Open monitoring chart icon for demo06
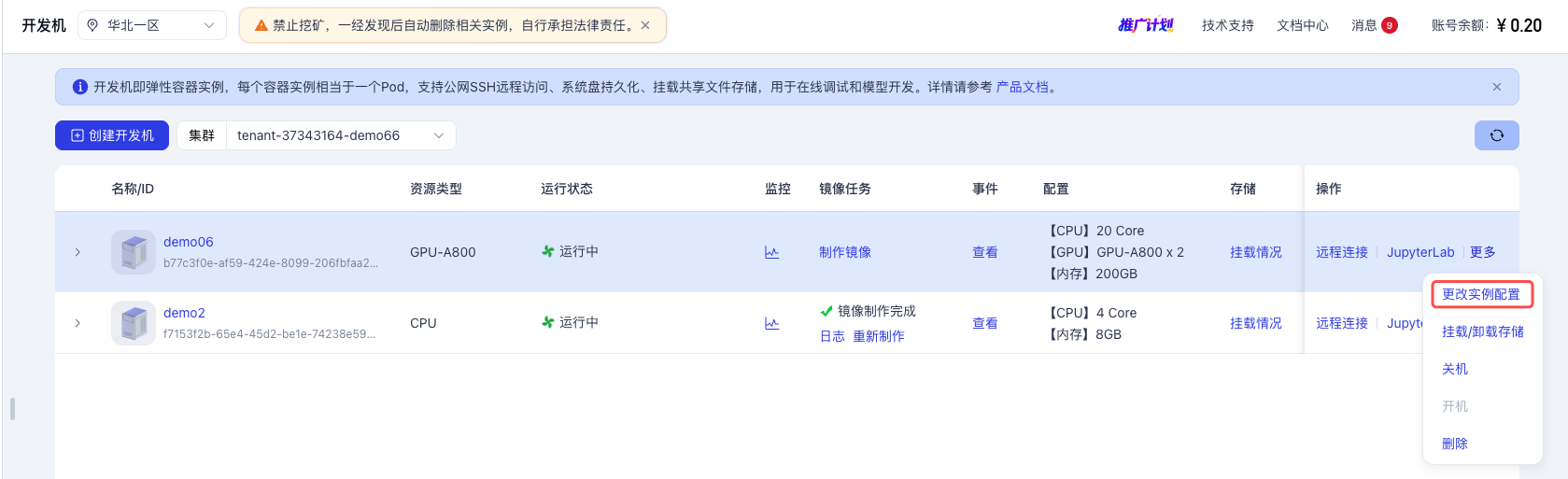The image size is (1568, 479). click(x=771, y=252)
